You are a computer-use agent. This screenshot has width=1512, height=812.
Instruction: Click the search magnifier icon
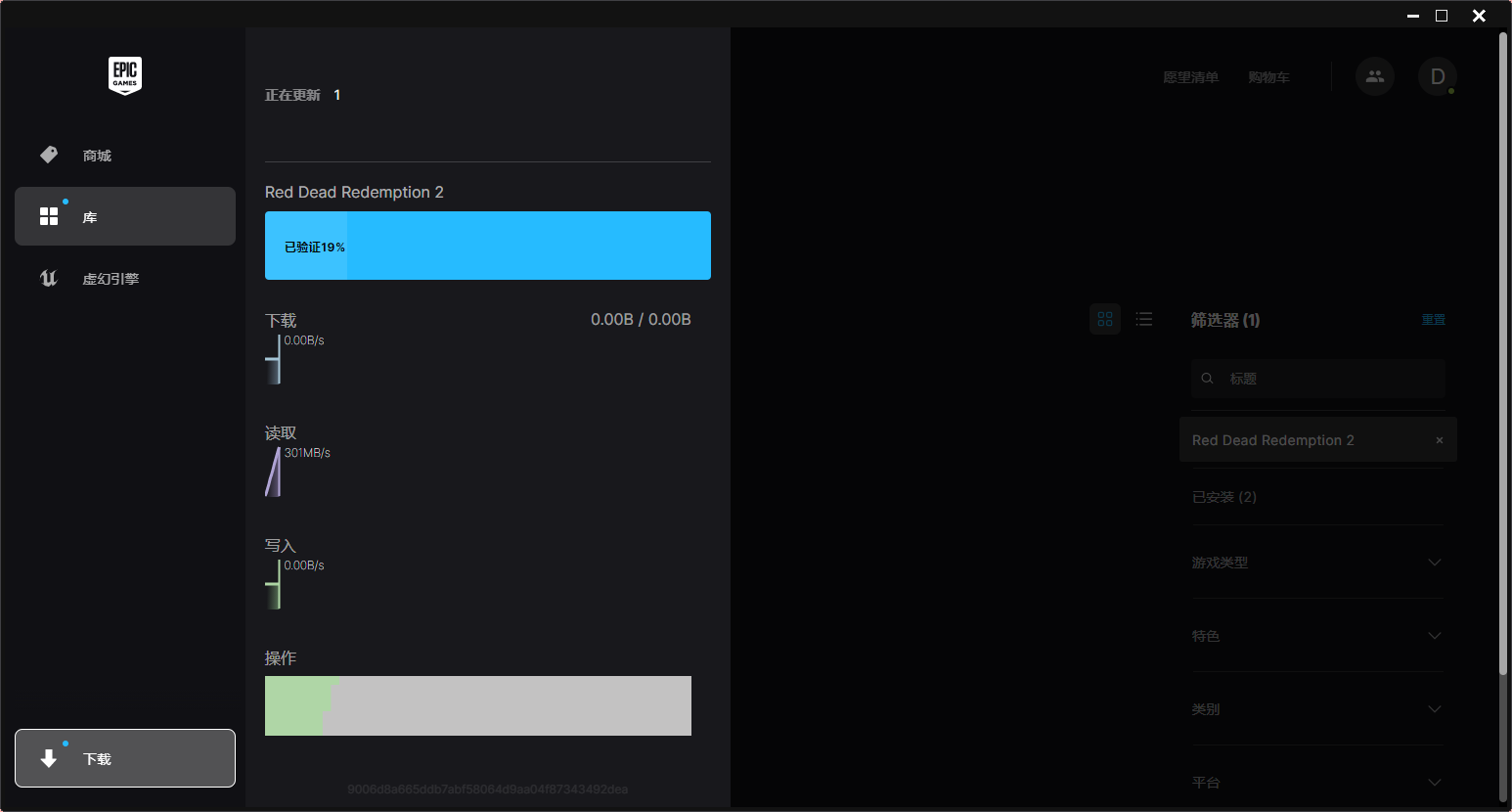[1208, 378]
